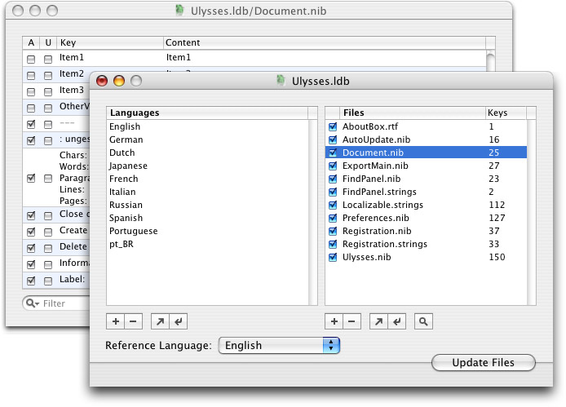Toggle the A checkbox in the Label: row
The height and width of the screenshot is (407, 566).
(x=31, y=280)
